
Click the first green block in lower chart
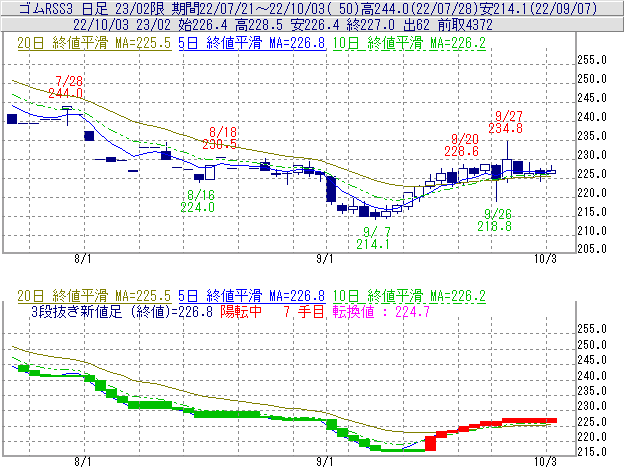point(23,368)
